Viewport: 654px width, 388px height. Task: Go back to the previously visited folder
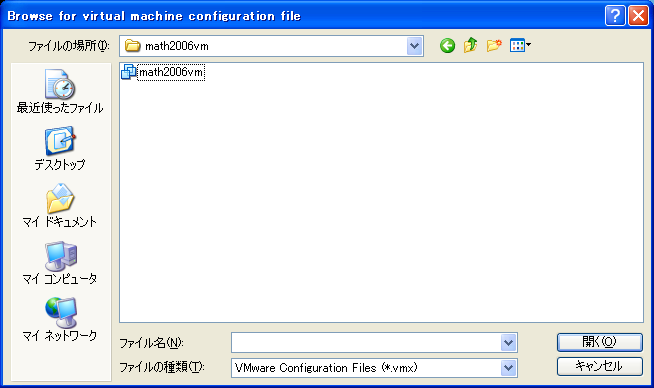pos(447,45)
